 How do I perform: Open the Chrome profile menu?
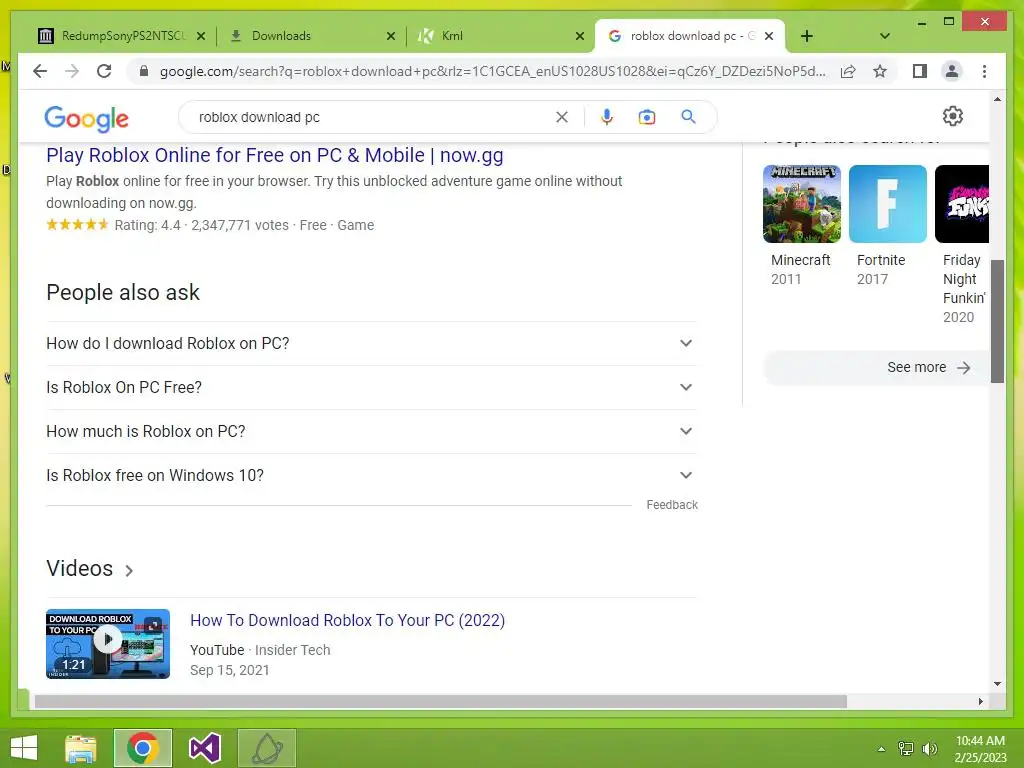tap(952, 71)
